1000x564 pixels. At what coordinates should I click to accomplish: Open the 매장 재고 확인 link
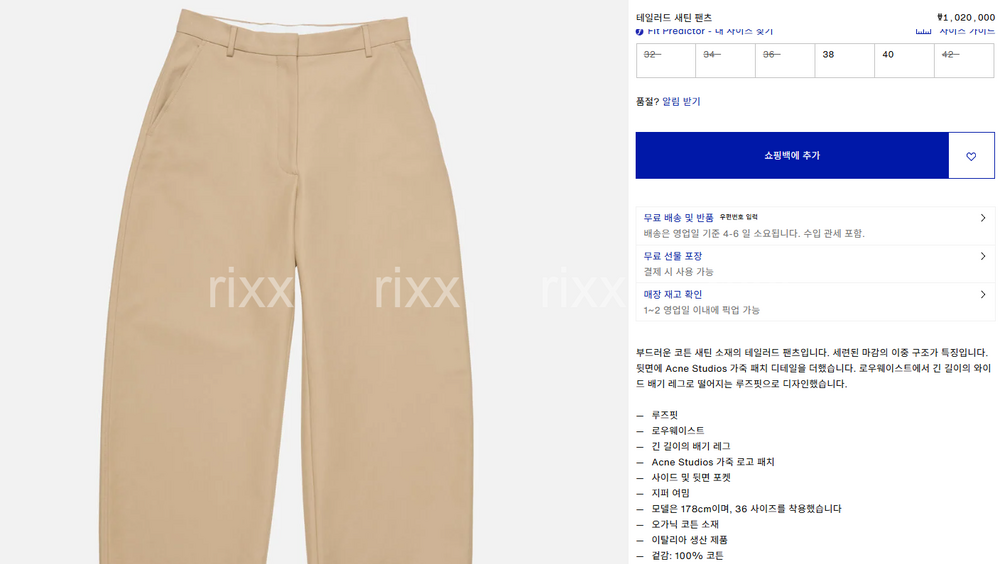tap(672, 294)
